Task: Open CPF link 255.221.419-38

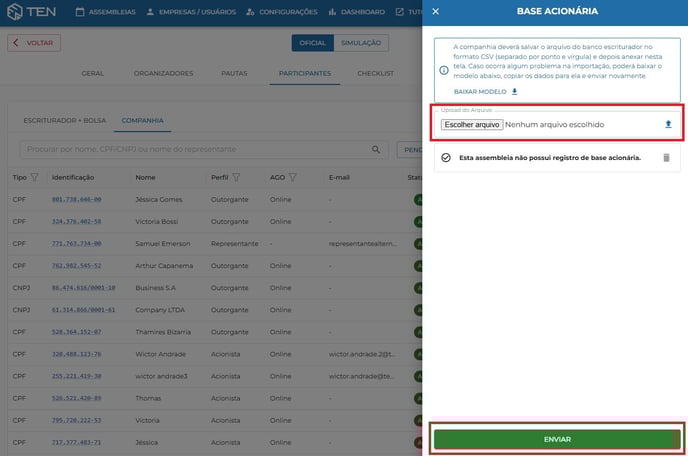Action: 76,376
